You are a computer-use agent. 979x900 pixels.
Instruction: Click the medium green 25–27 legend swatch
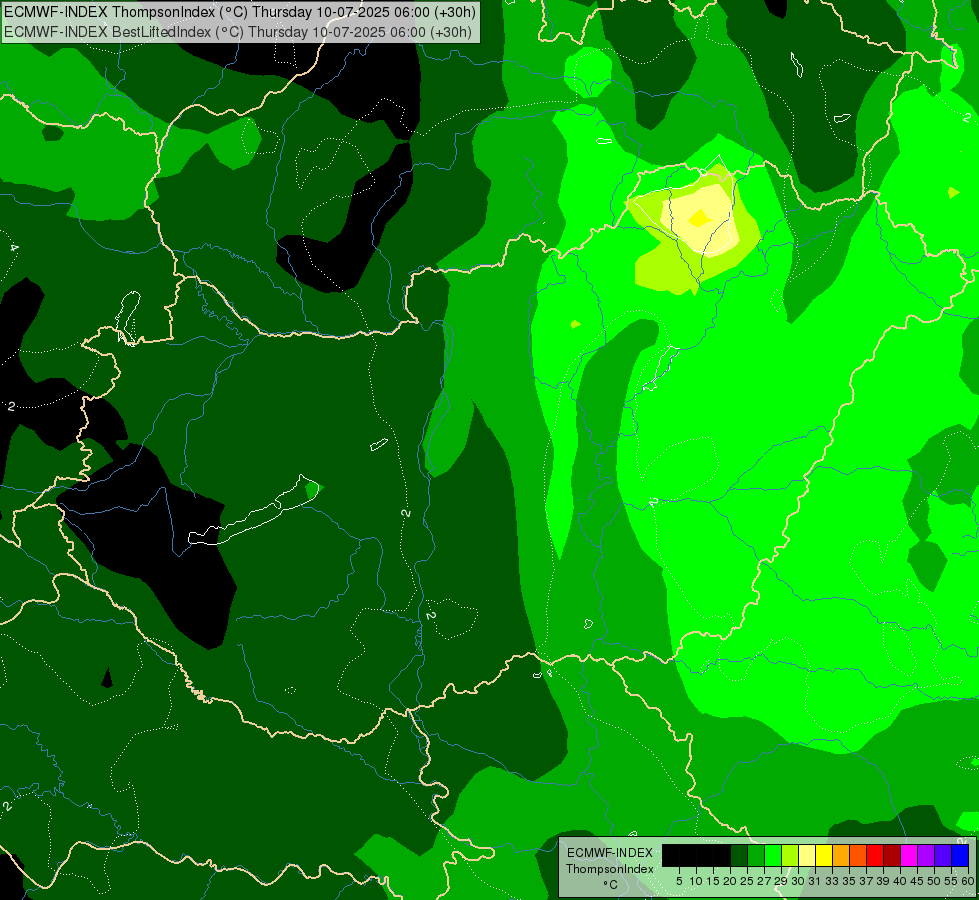click(x=756, y=855)
